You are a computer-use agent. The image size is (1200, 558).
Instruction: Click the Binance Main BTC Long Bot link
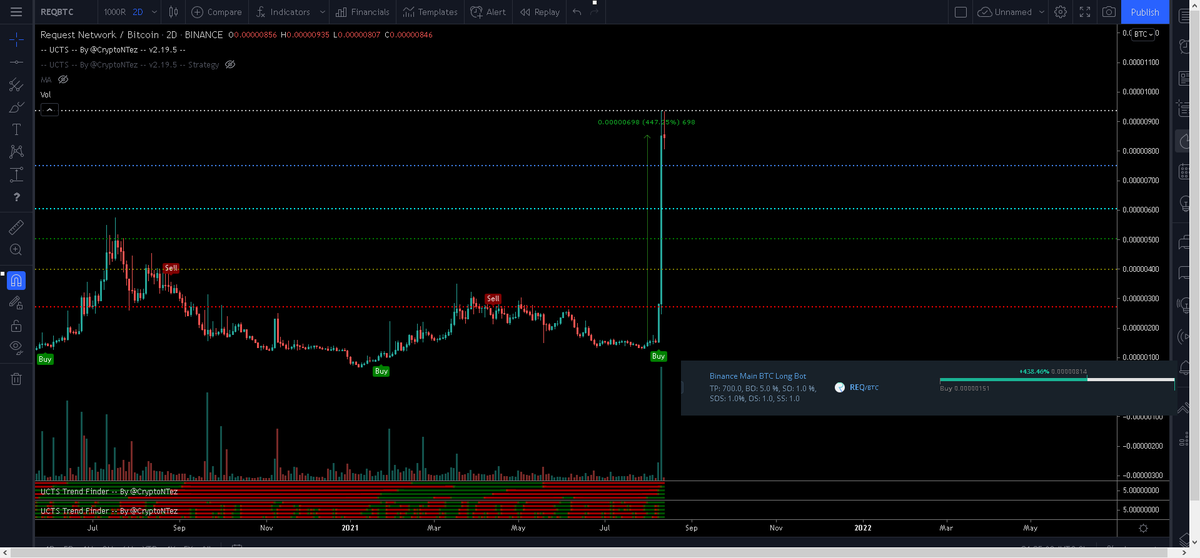click(x=757, y=376)
